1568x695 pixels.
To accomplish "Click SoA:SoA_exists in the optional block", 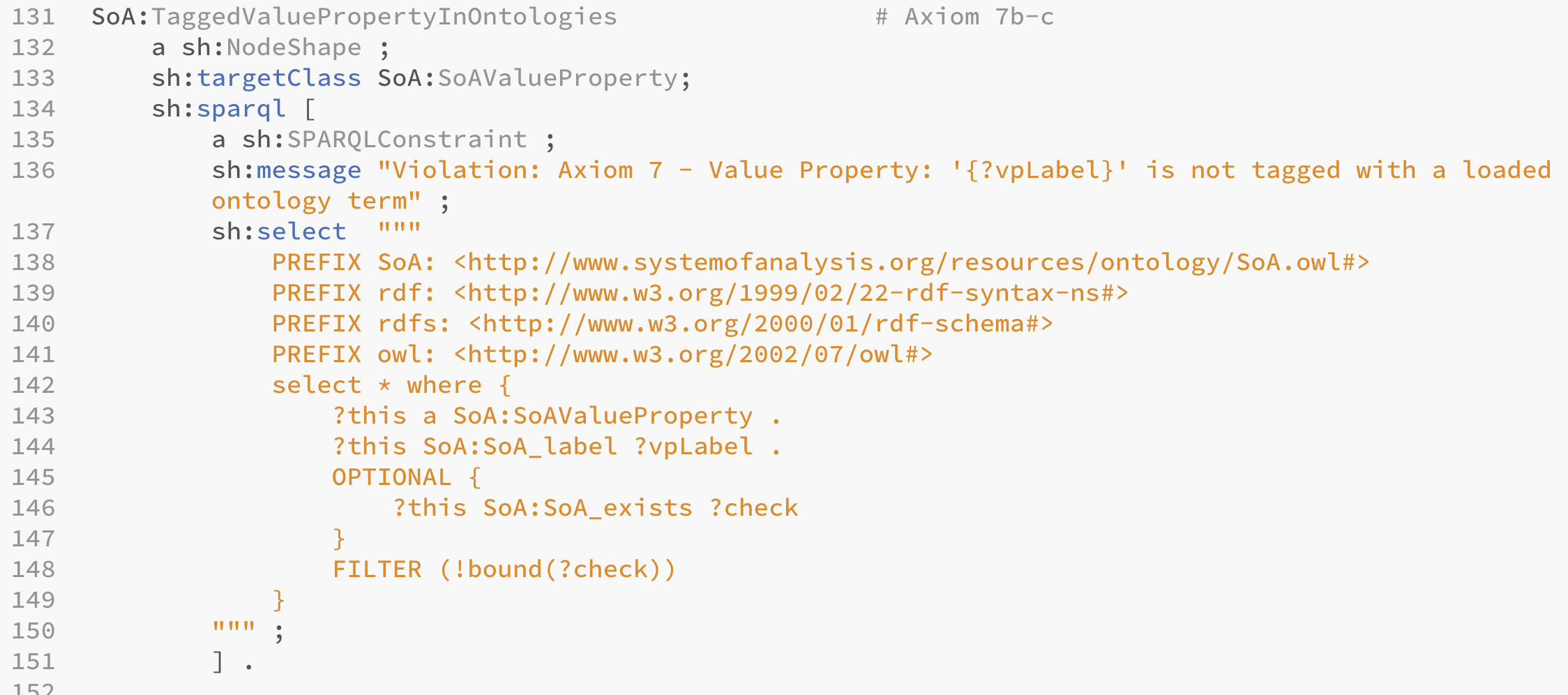I will pos(588,508).
